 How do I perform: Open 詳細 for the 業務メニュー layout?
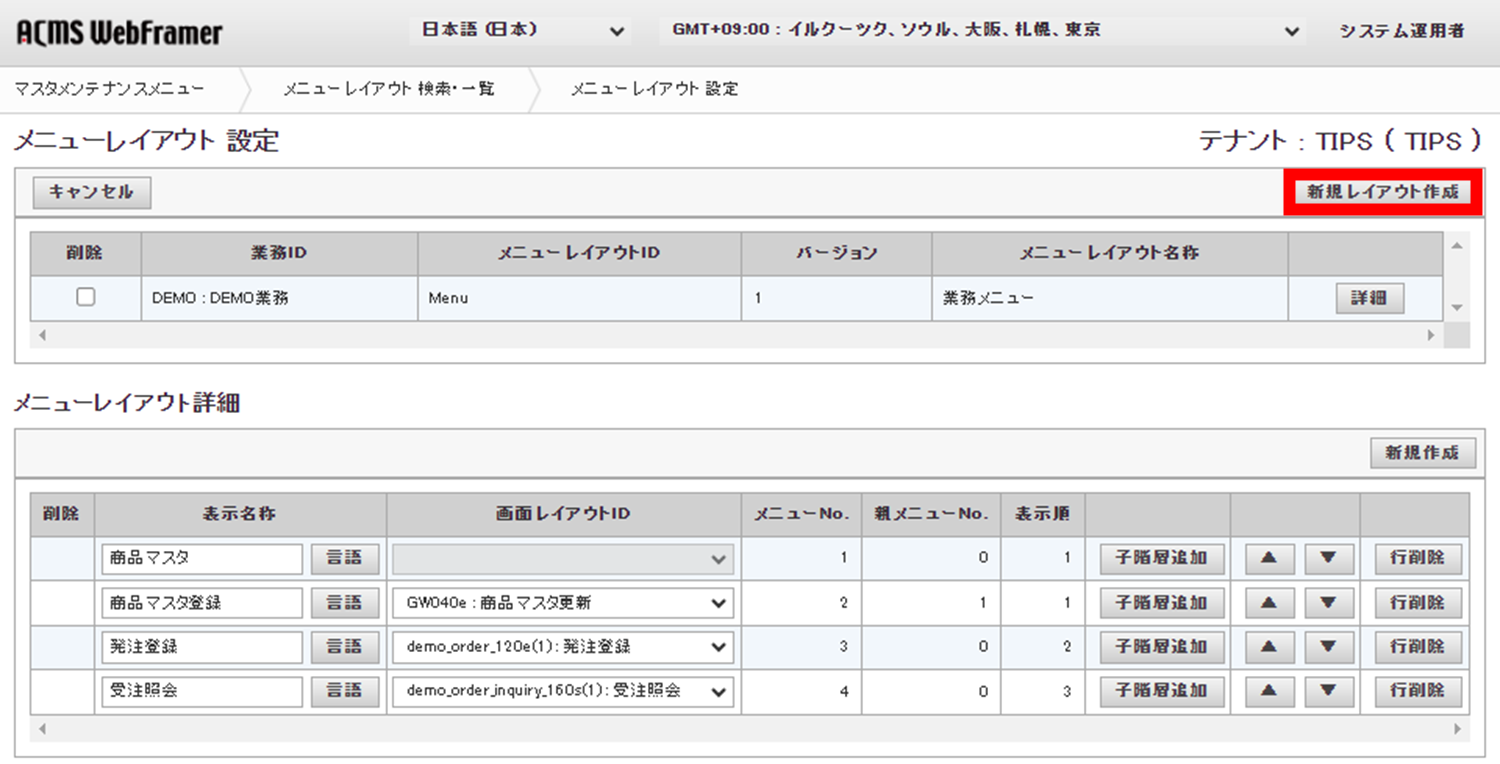pyautogui.click(x=1369, y=297)
